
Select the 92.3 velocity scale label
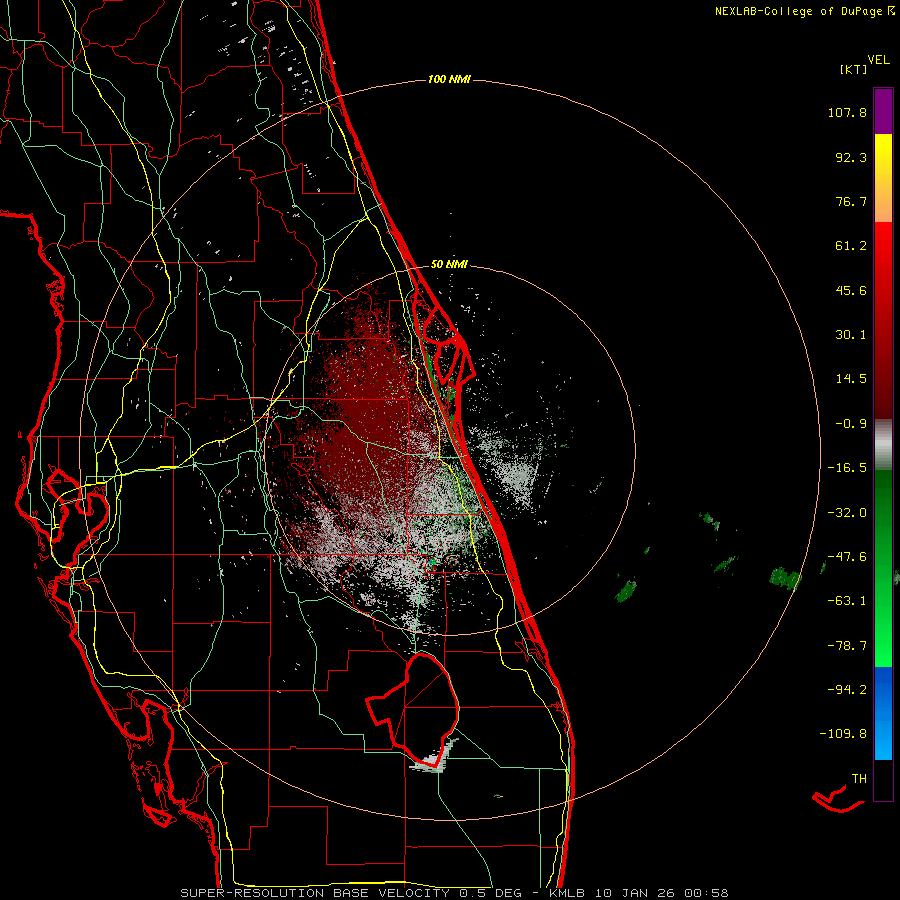851,157
